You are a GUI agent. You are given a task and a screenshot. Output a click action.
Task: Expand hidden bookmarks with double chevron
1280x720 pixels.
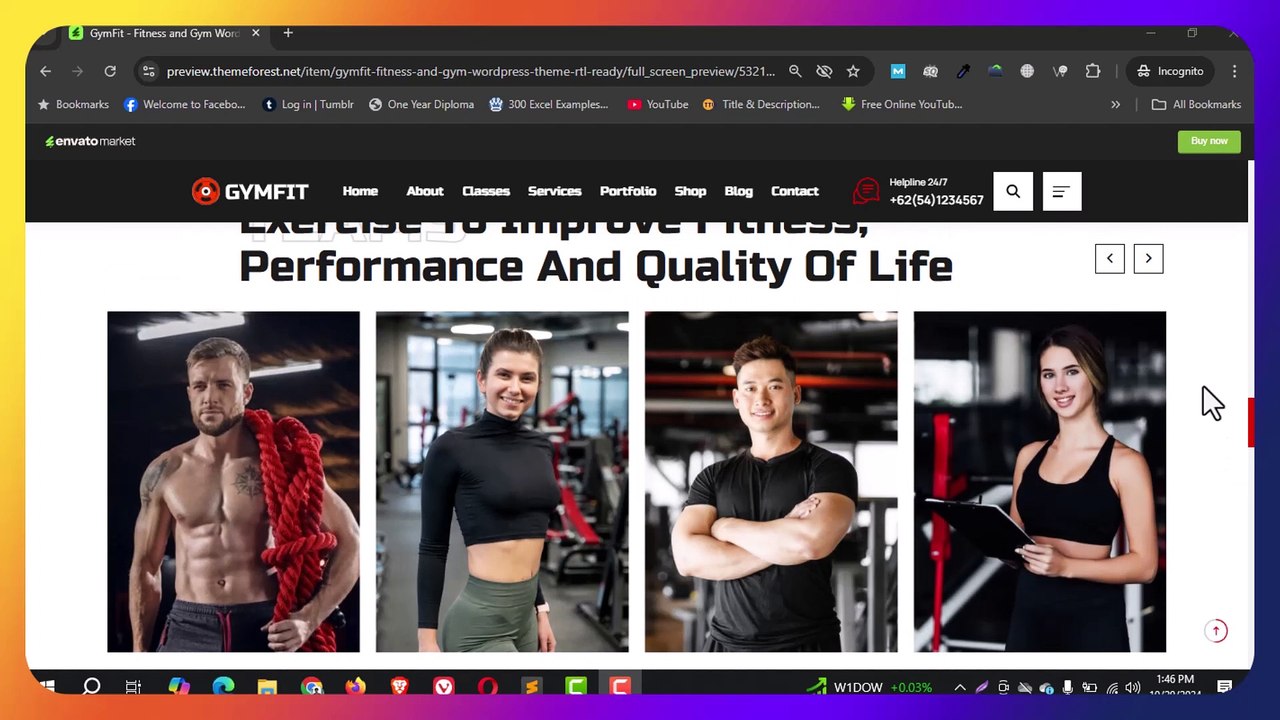click(x=1115, y=104)
